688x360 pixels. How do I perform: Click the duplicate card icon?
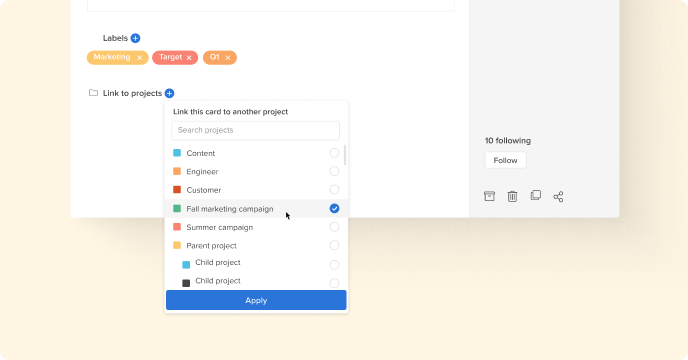pos(535,195)
